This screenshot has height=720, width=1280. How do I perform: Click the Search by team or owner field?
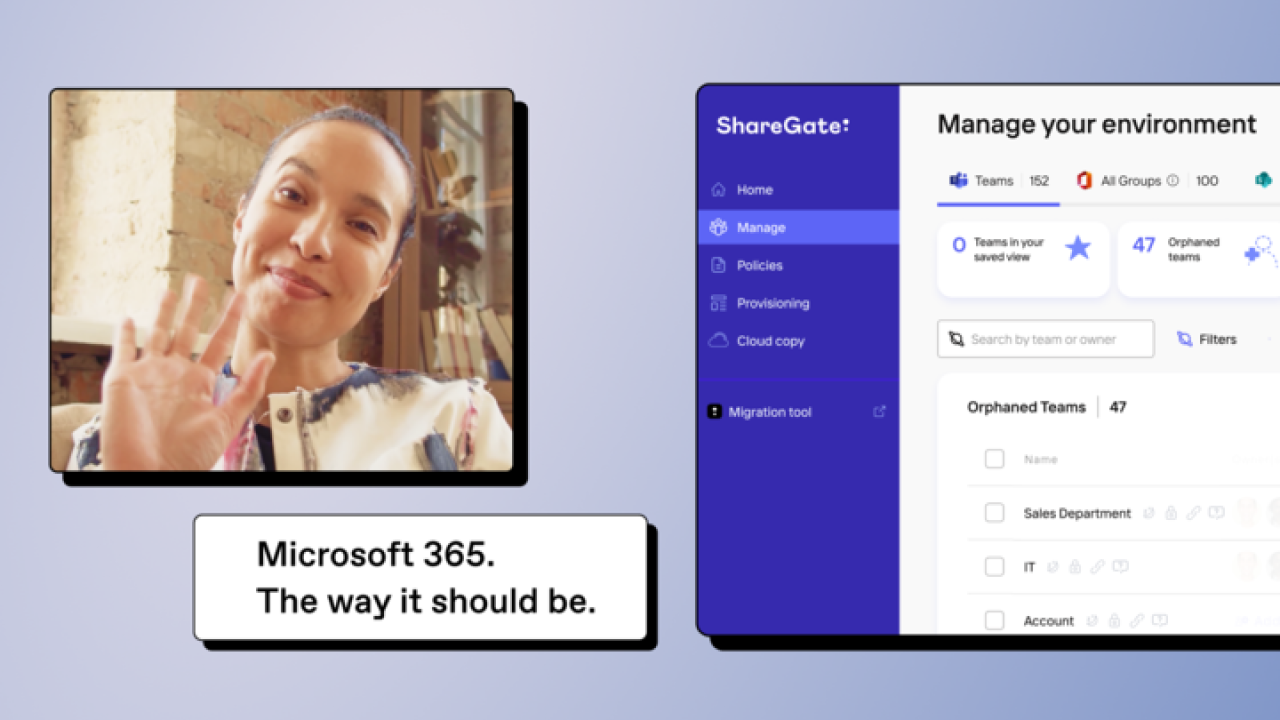click(x=1045, y=339)
